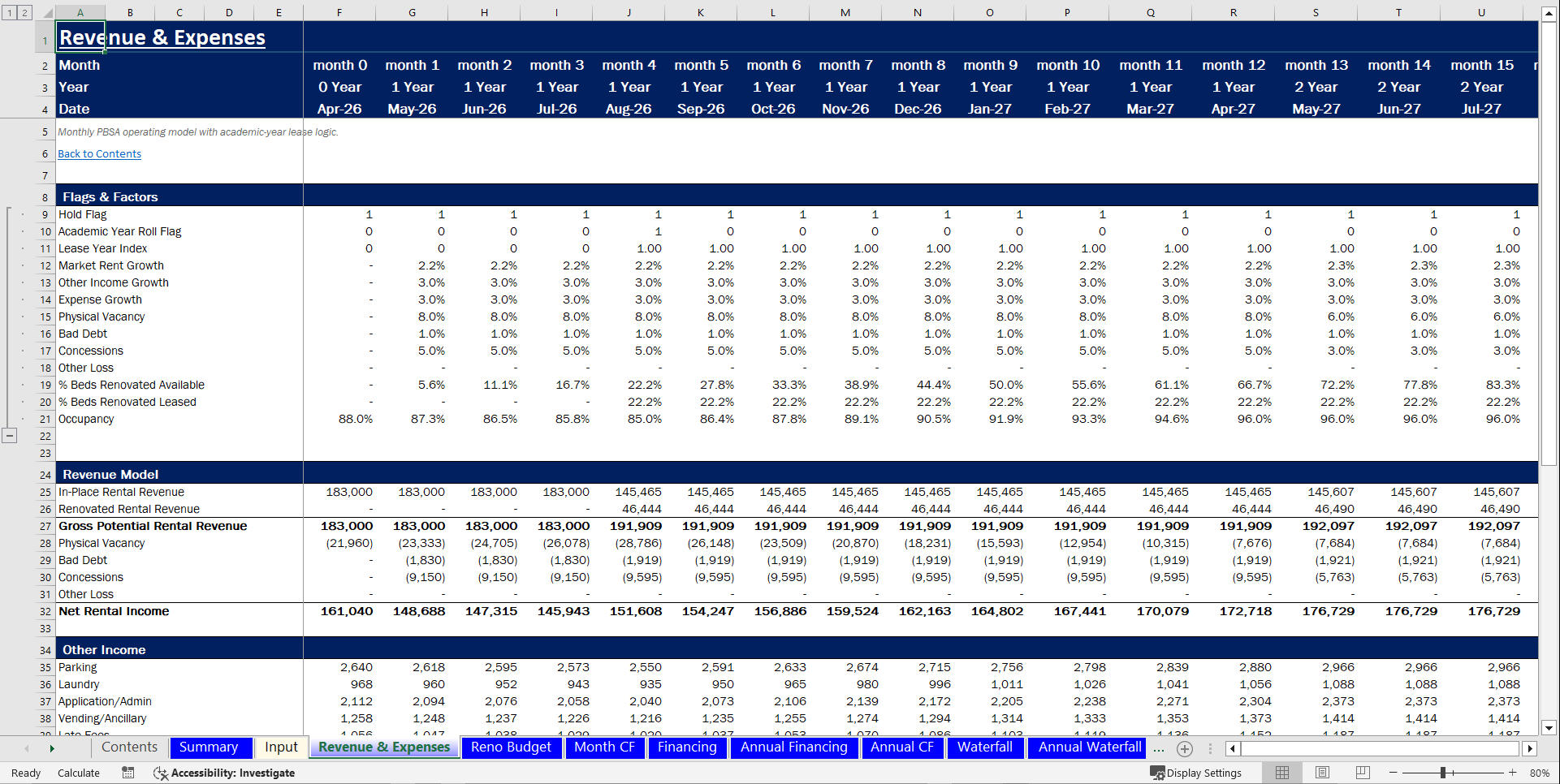The image size is (1560, 784).
Task: Select Normal view in the status bar
Action: [x=1282, y=773]
